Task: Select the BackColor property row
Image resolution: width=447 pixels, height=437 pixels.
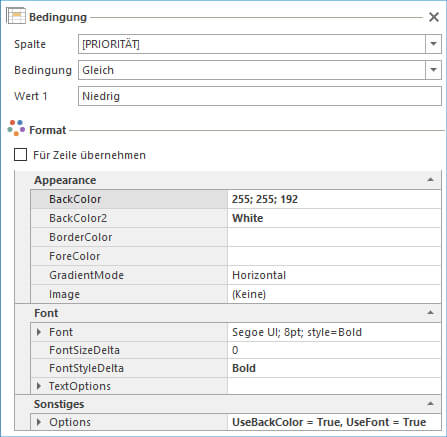Action: tap(236, 199)
